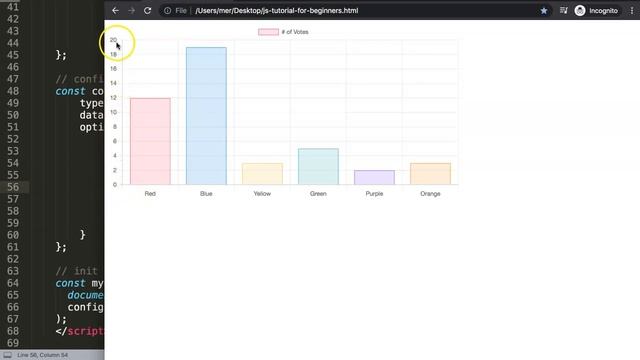Click the '# of Votes' legend label
Image resolution: width=640 pixels, height=360 pixels.
coord(295,32)
